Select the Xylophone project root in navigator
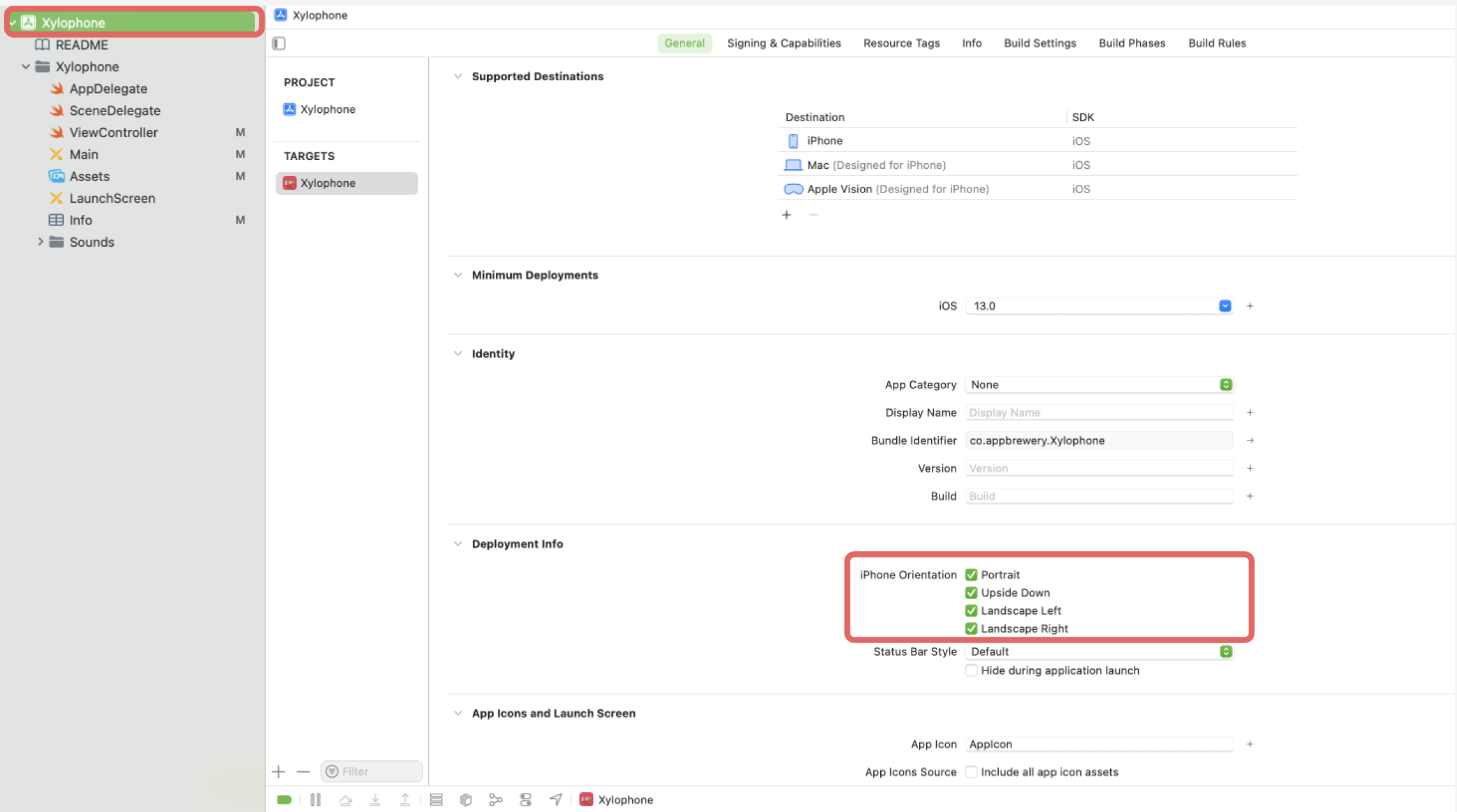The width and height of the screenshot is (1457, 812). click(x=134, y=22)
